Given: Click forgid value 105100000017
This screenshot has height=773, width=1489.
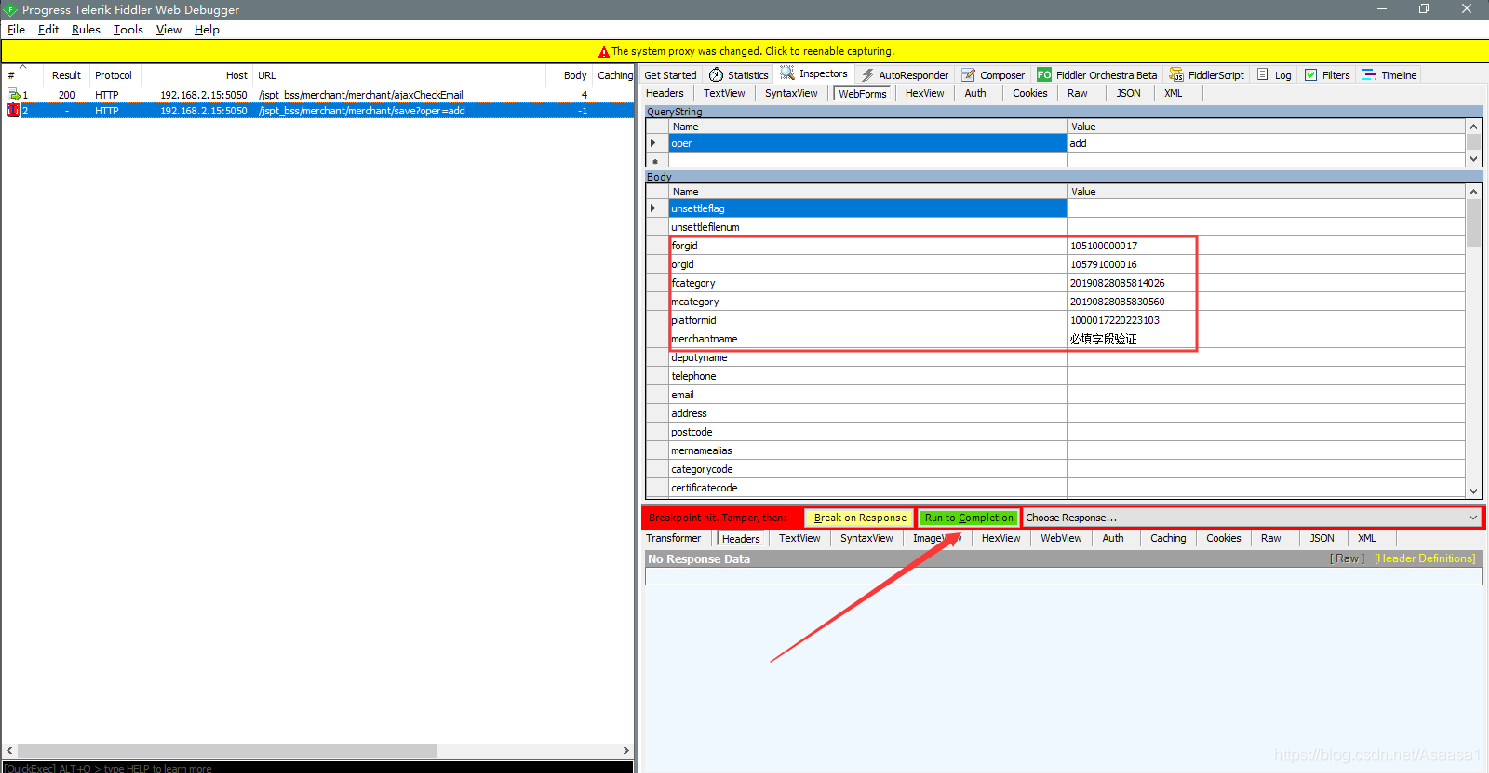Looking at the screenshot, I should [x=1104, y=245].
